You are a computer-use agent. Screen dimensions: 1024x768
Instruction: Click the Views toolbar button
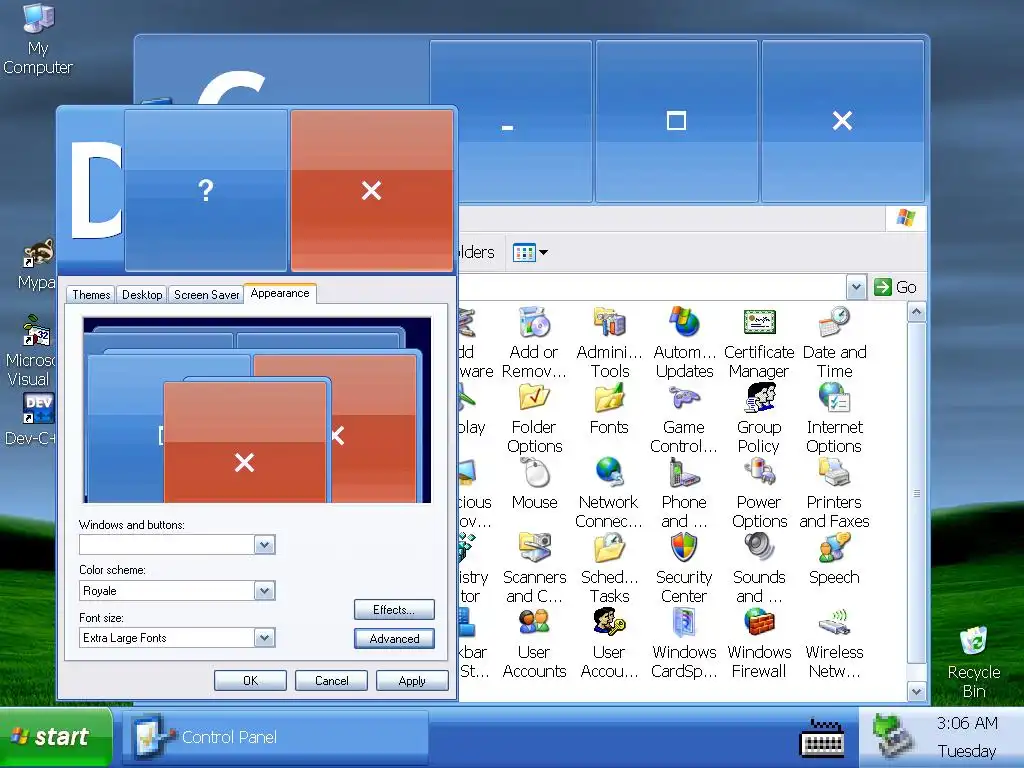click(x=530, y=252)
